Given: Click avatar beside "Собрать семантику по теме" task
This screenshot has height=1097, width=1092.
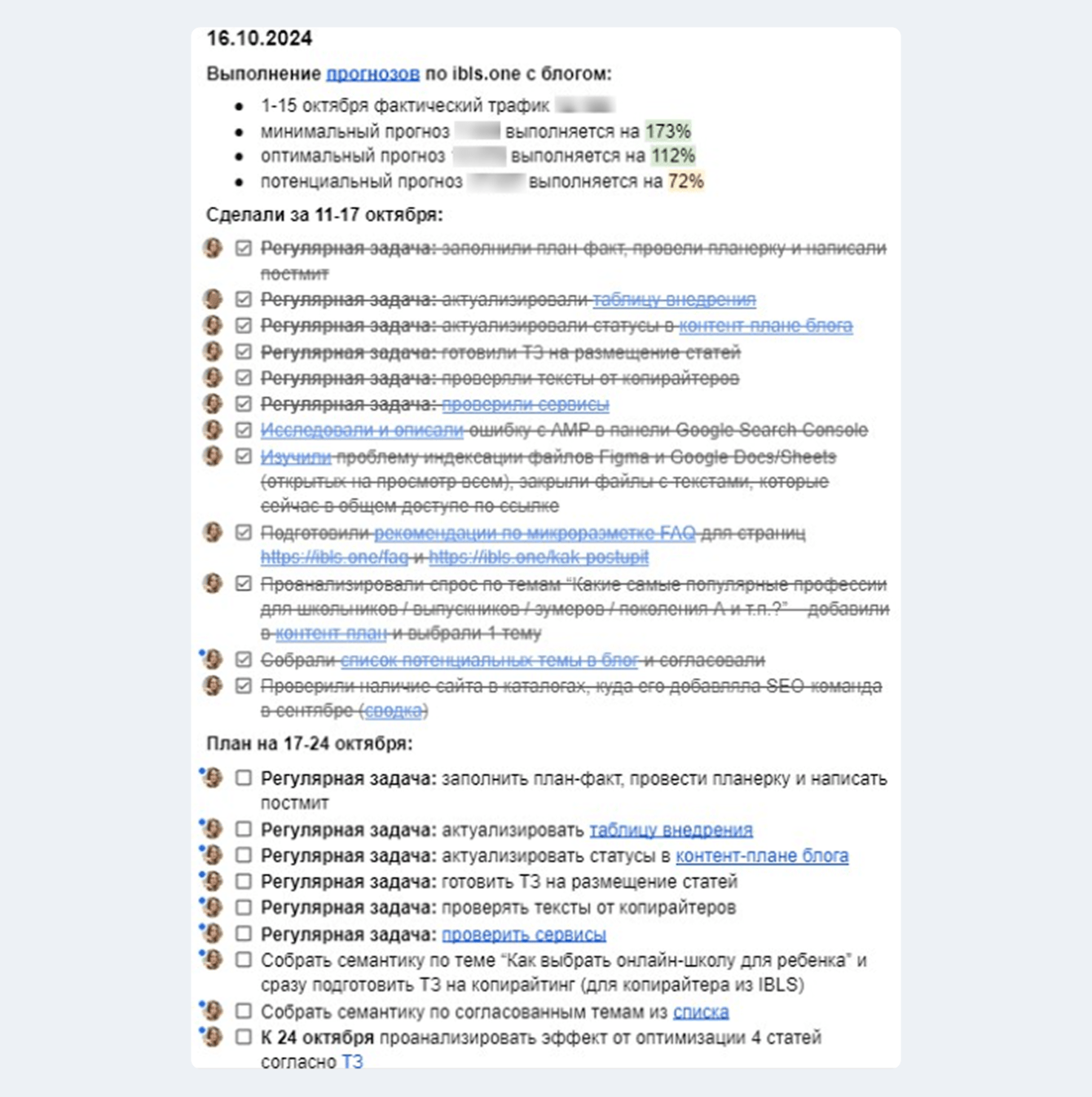Looking at the screenshot, I should [x=214, y=959].
